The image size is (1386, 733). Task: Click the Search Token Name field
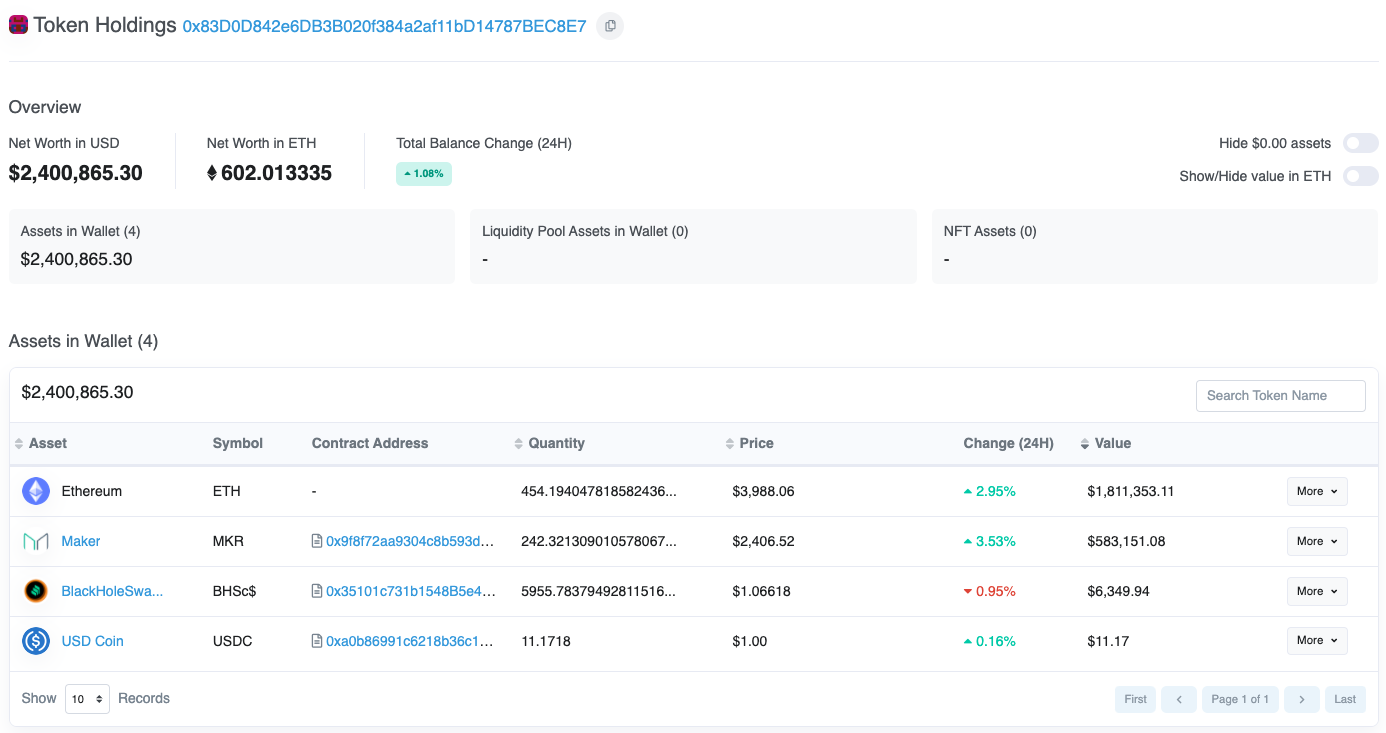click(x=1280, y=395)
